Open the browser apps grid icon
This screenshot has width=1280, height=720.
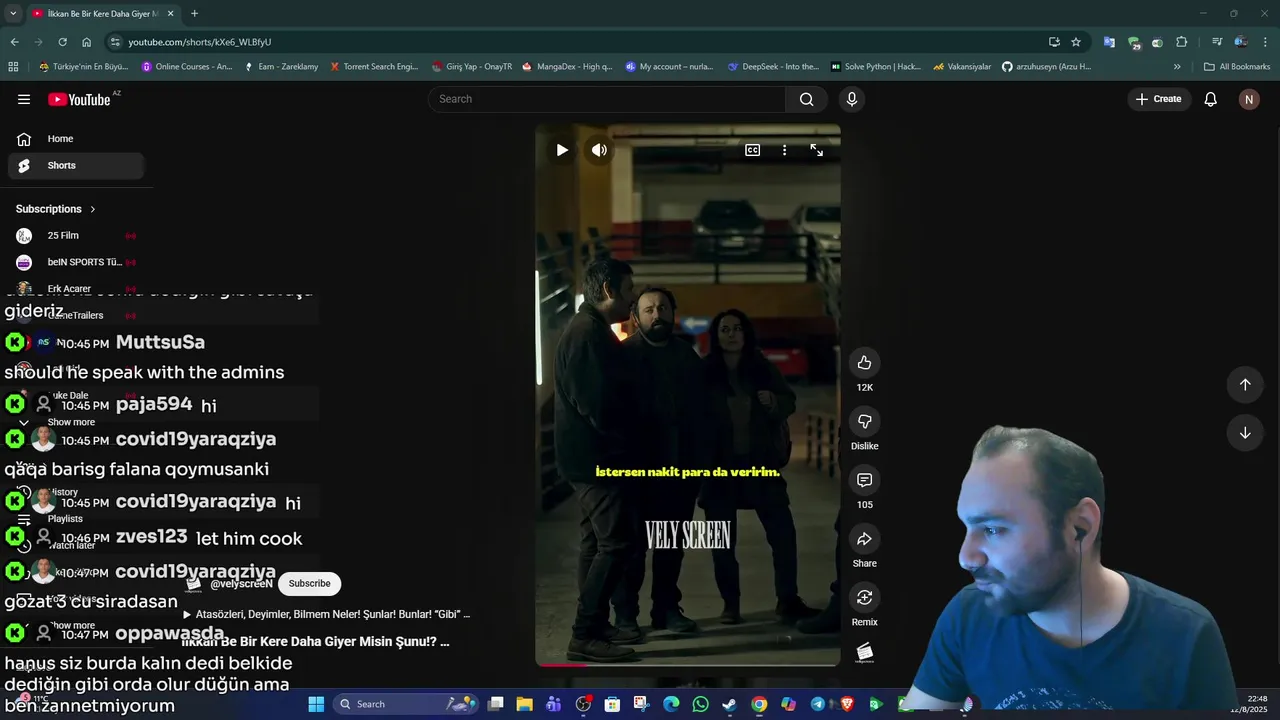coord(13,67)
